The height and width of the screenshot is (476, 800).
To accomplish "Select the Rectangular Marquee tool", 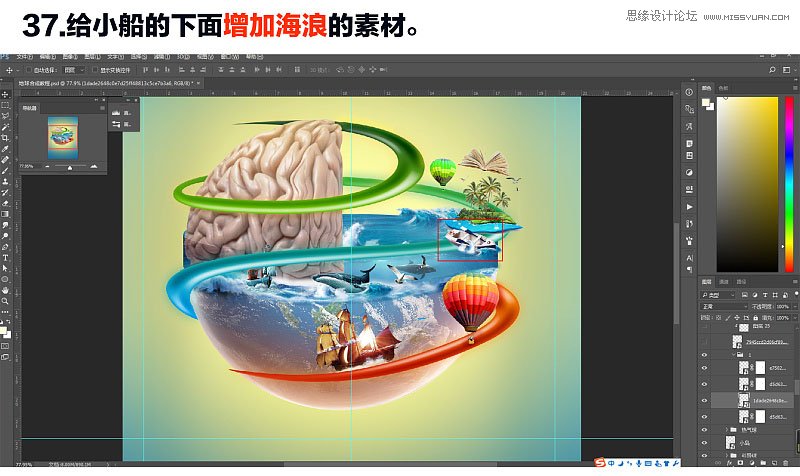I will [x=5, y=105].
